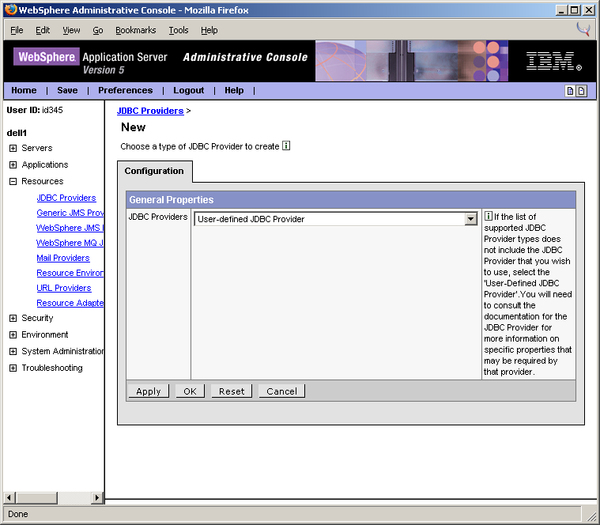The width and height of the screenshot is (600, 525).
Task: Open the Bookmarks menu
Action: 135,30
